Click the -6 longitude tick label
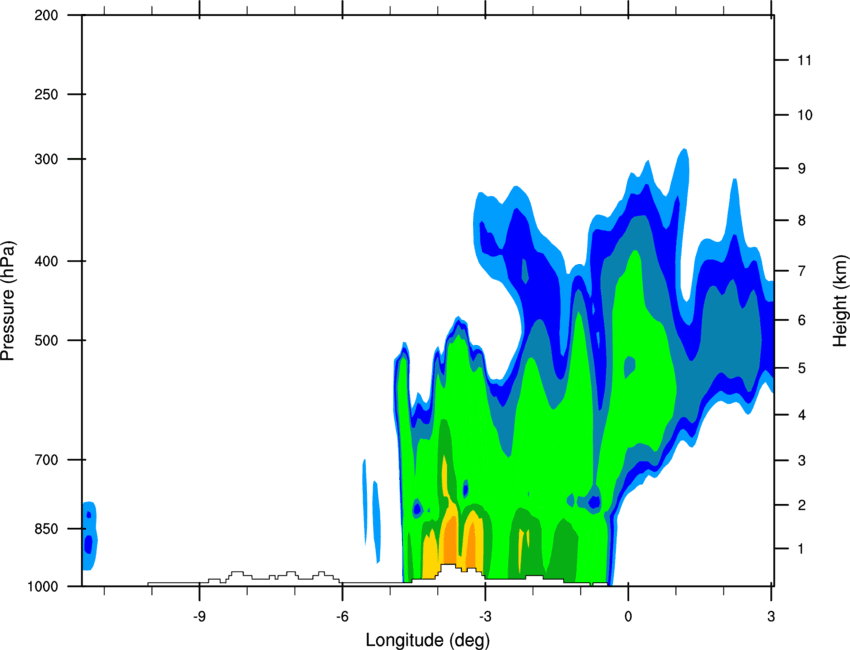850x650 pixels. [342, 617]
